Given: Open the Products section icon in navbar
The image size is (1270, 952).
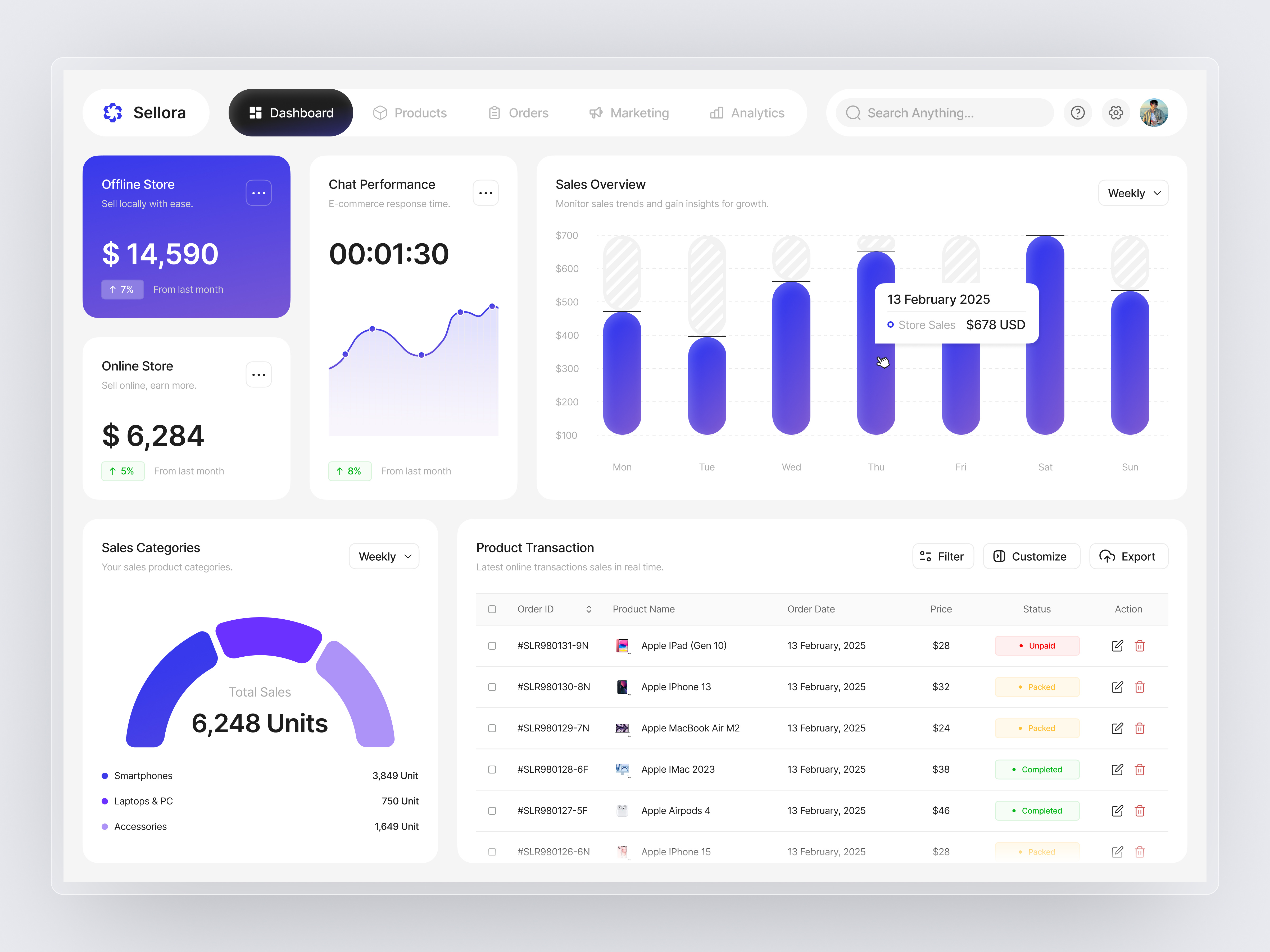Looking at the screenshot, I should (381, 112).
